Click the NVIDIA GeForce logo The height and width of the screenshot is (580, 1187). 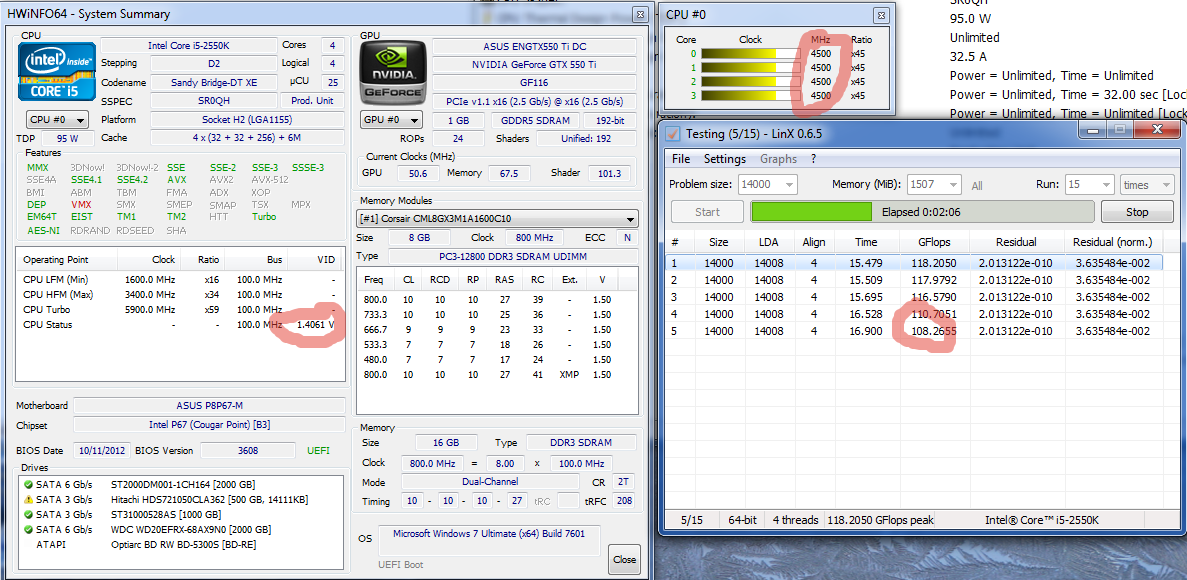click(x=393, y=72)
